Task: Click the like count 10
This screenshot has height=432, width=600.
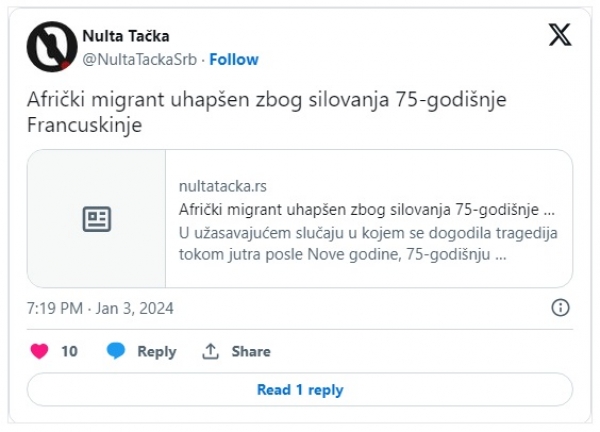Action: pyautogui.click(x=69, y=351)
